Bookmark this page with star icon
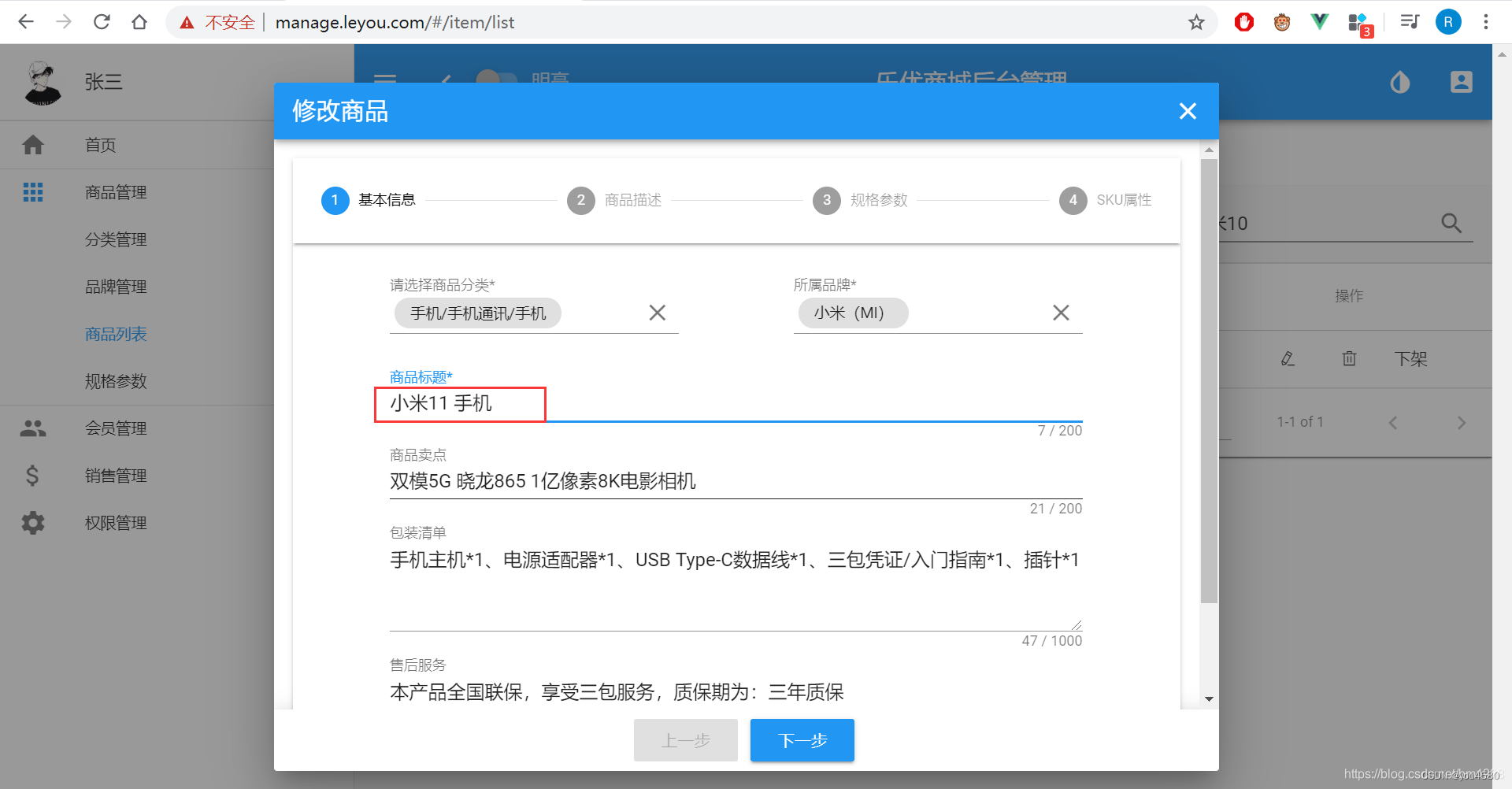This screenshot has width=1512, height=789. coord(1196,22)
